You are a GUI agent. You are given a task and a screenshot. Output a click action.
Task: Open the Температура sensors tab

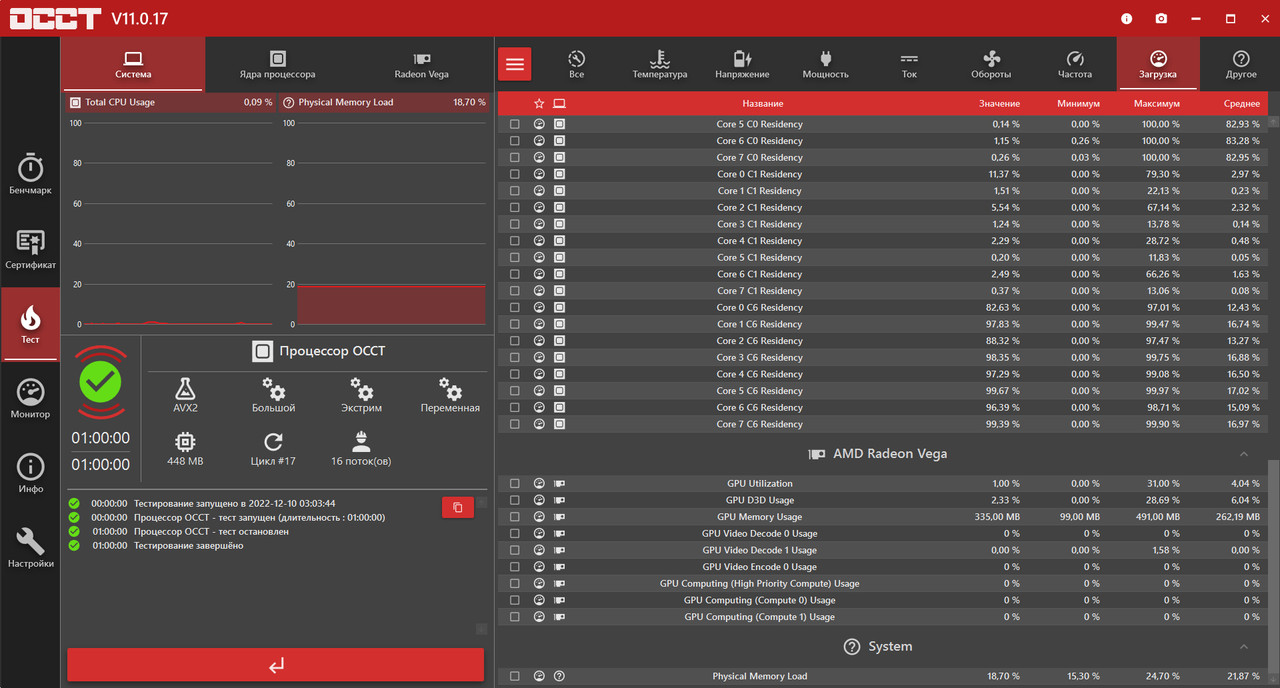click(659, 64)
